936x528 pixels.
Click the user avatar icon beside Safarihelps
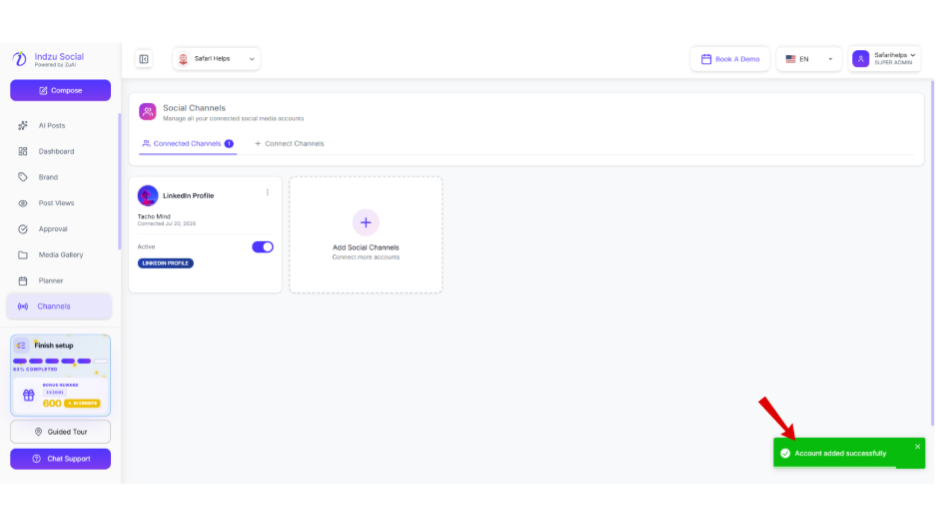coord(861,58)
